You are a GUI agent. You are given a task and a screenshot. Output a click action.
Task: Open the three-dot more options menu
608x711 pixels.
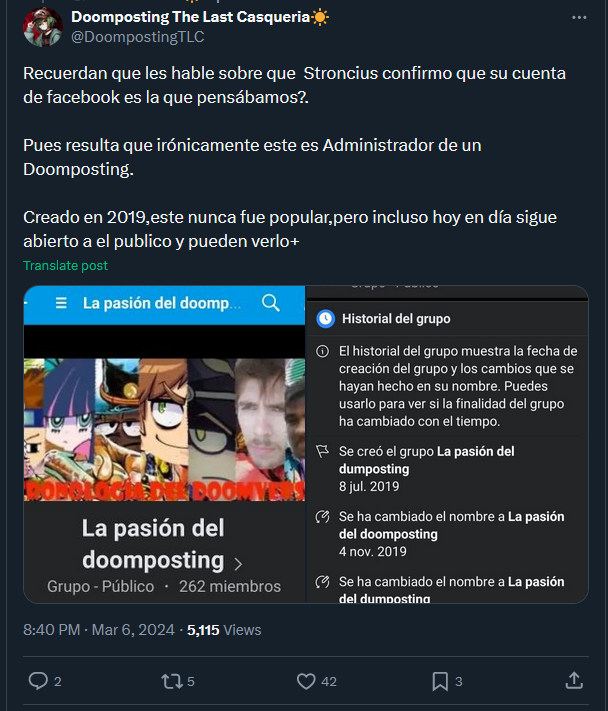tap(579, 18)
